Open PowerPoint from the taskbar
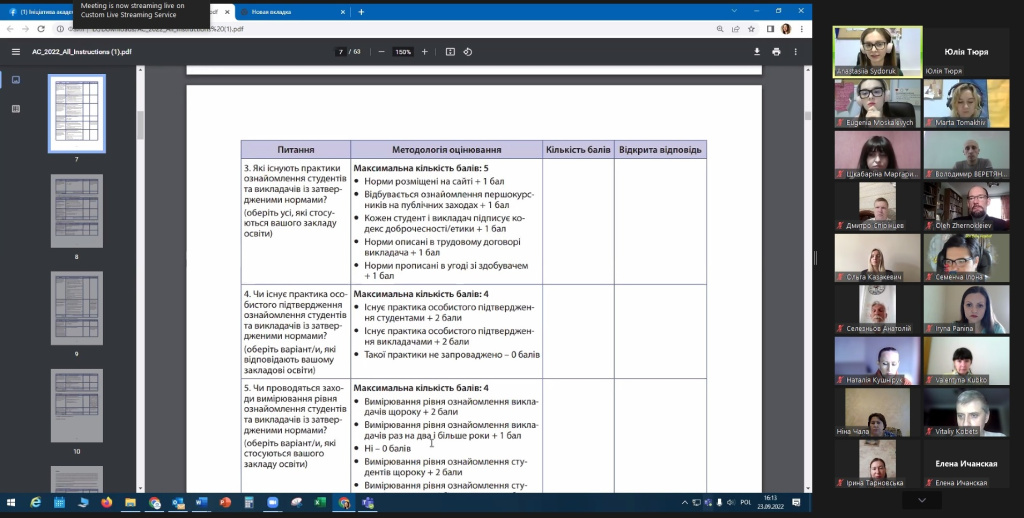This screenshot has width=1024, height=518. click(x=225, y=502)
